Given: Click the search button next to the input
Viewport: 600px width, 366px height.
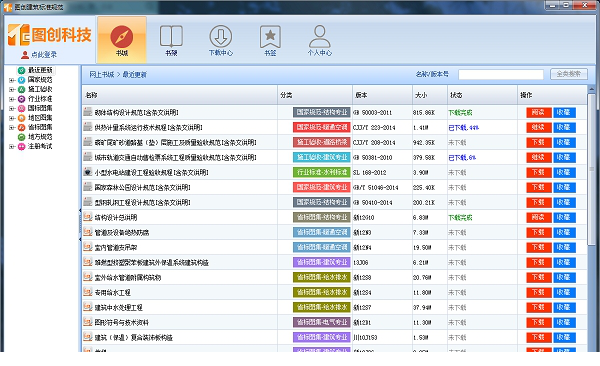Looking at the screenshot, I should (x=569, y=74).
